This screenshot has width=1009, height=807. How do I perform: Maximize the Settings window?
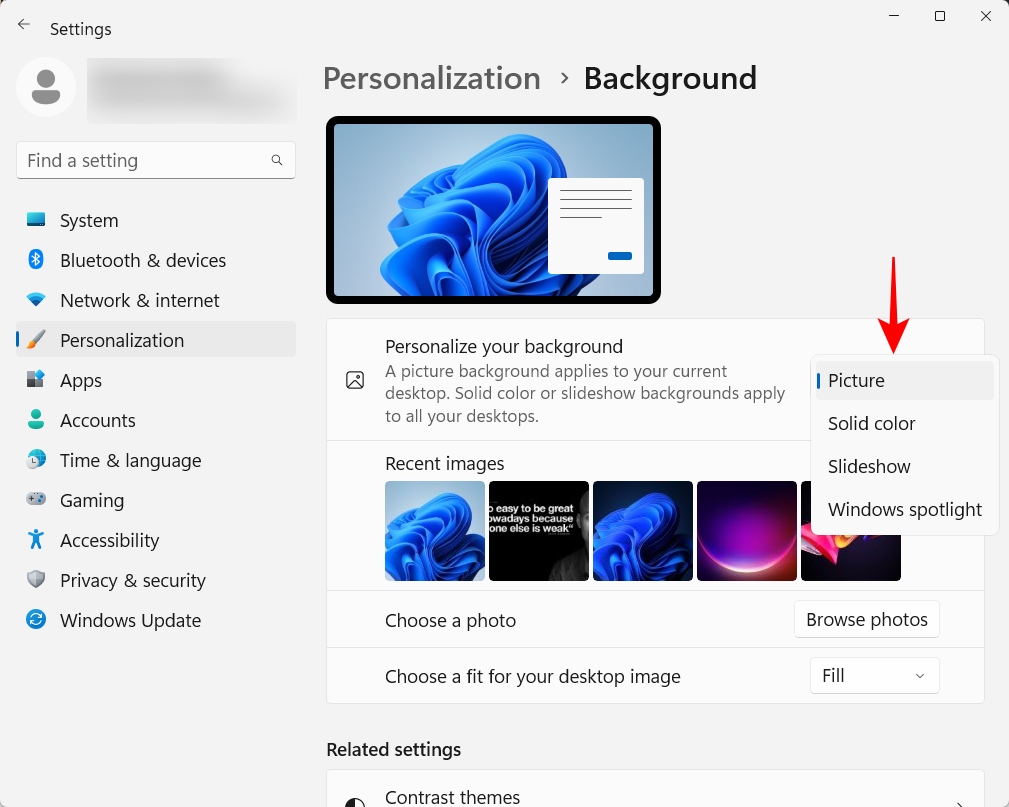pos(940,16)
